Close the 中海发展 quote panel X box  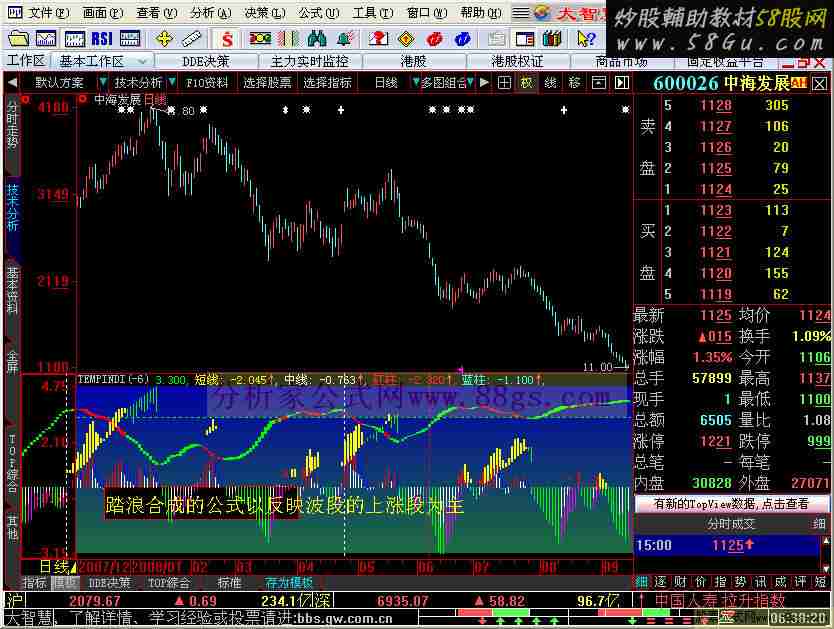(820, 83)
